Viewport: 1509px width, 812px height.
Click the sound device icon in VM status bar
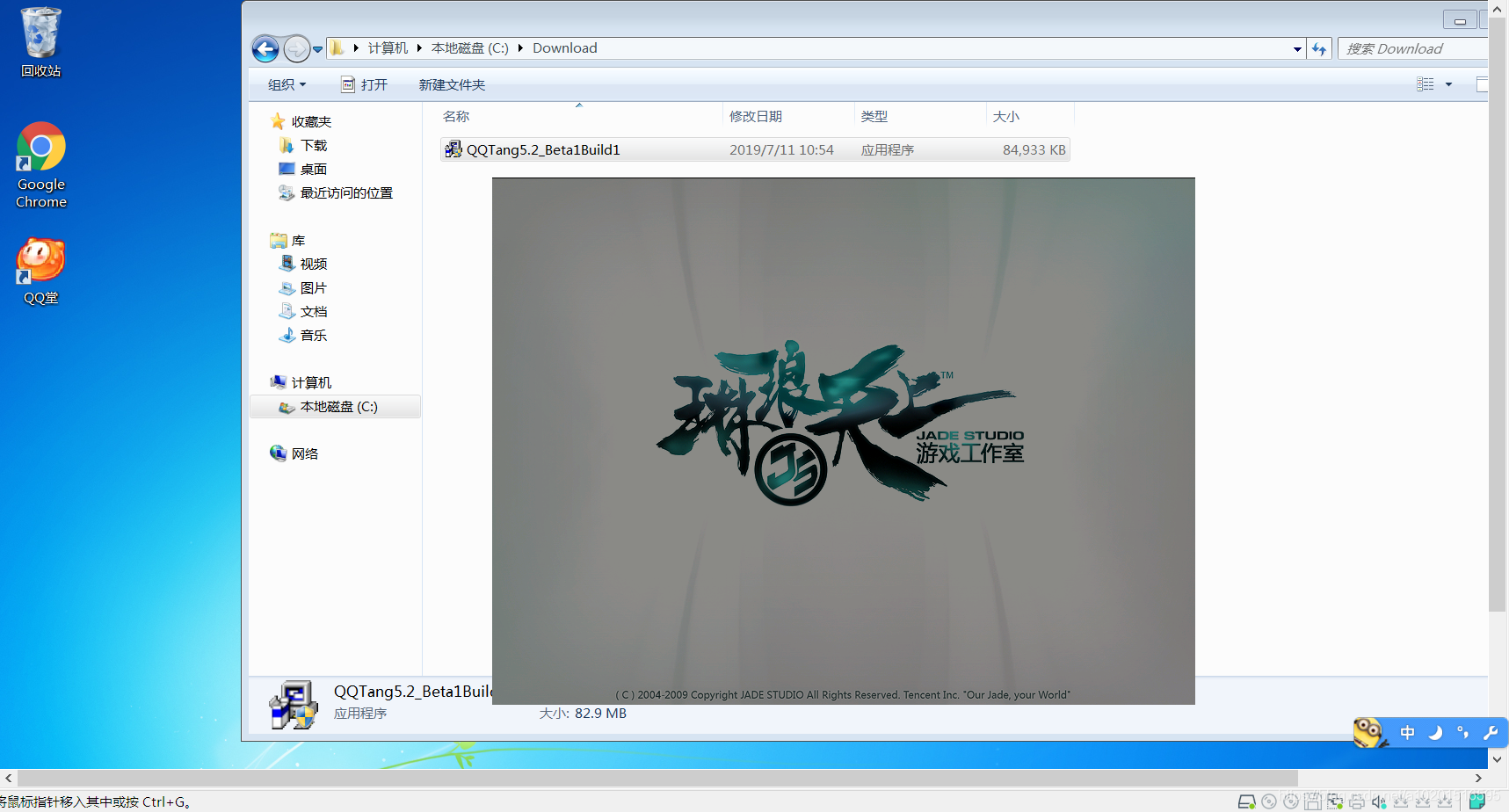[1379, 801]
